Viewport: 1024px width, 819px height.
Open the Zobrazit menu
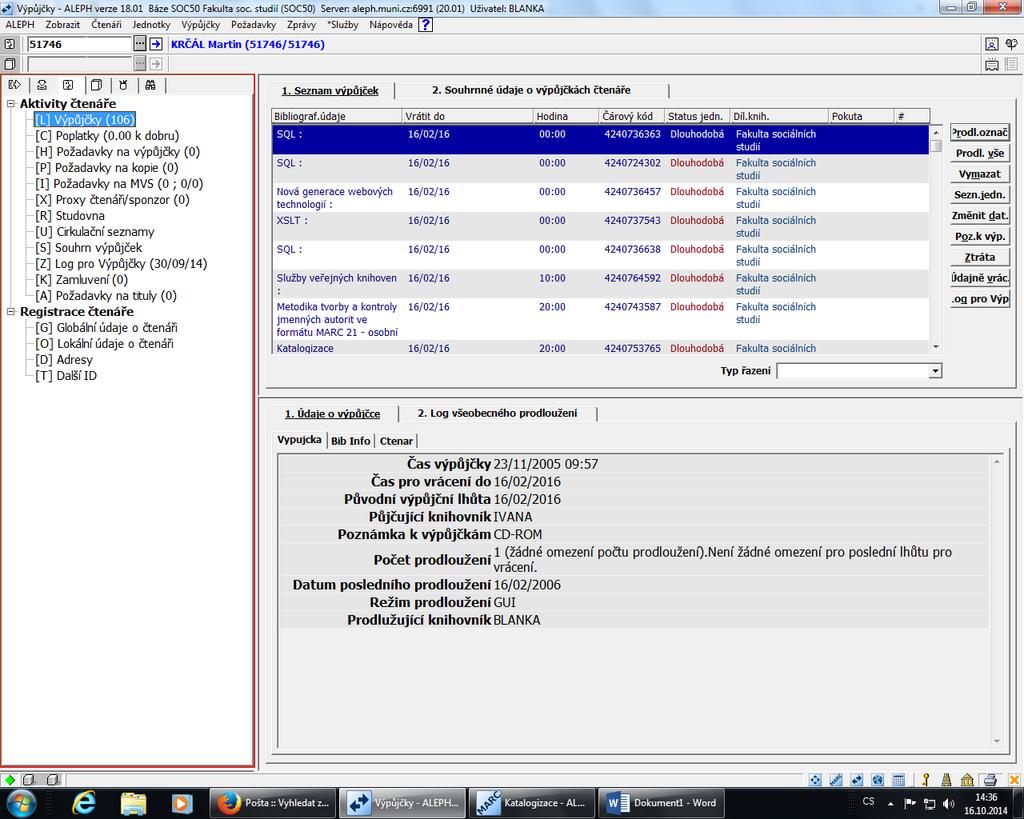click(63, 25)
